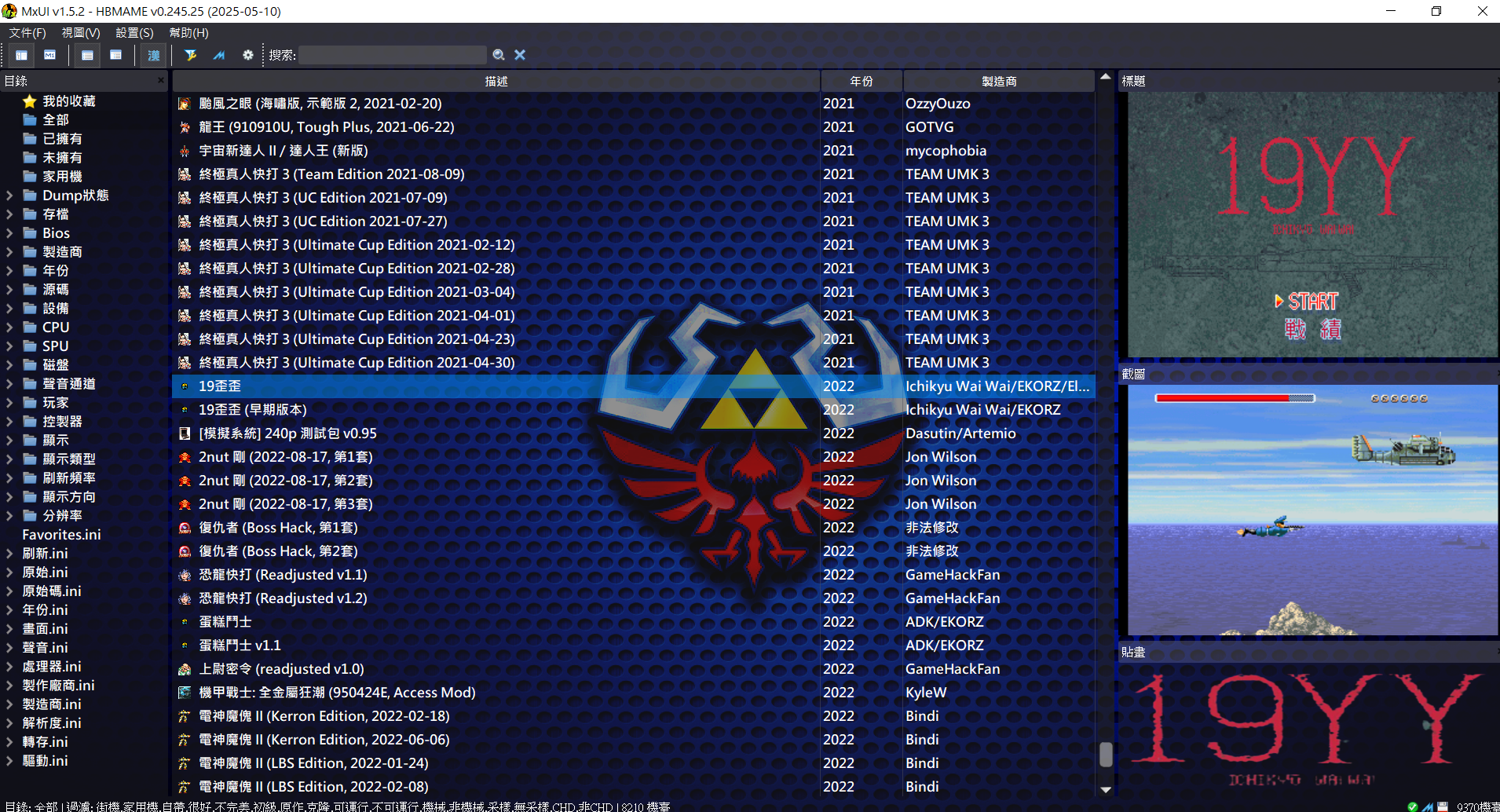Select Favorites.ini in the tree
This screenshot has height=812, width=1500.
pos(61,535)
